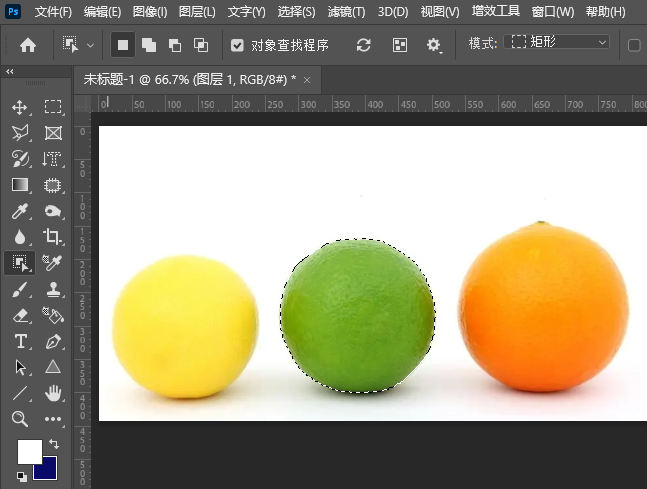Screen dimensions: 647x489
Task: Open the 视图(V) menu
Action: (x=440, y=12)
